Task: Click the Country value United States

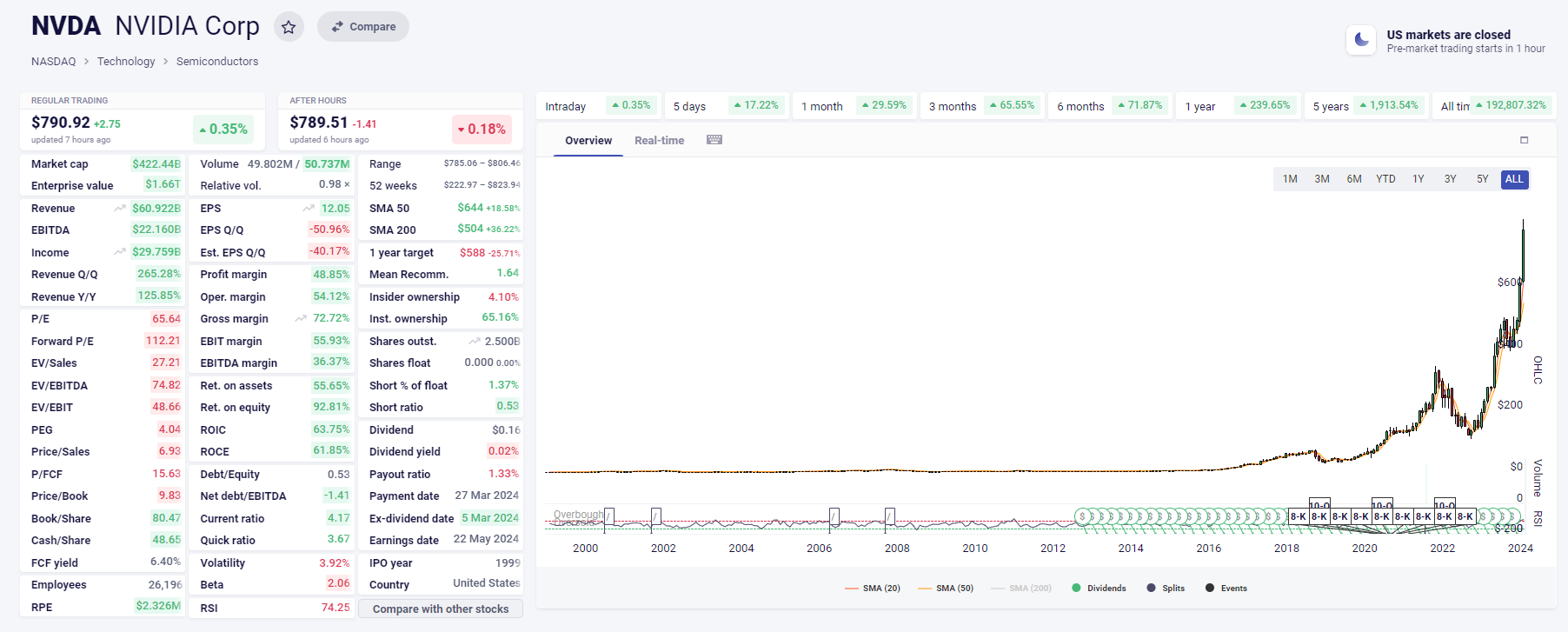Action: (487, 583)
